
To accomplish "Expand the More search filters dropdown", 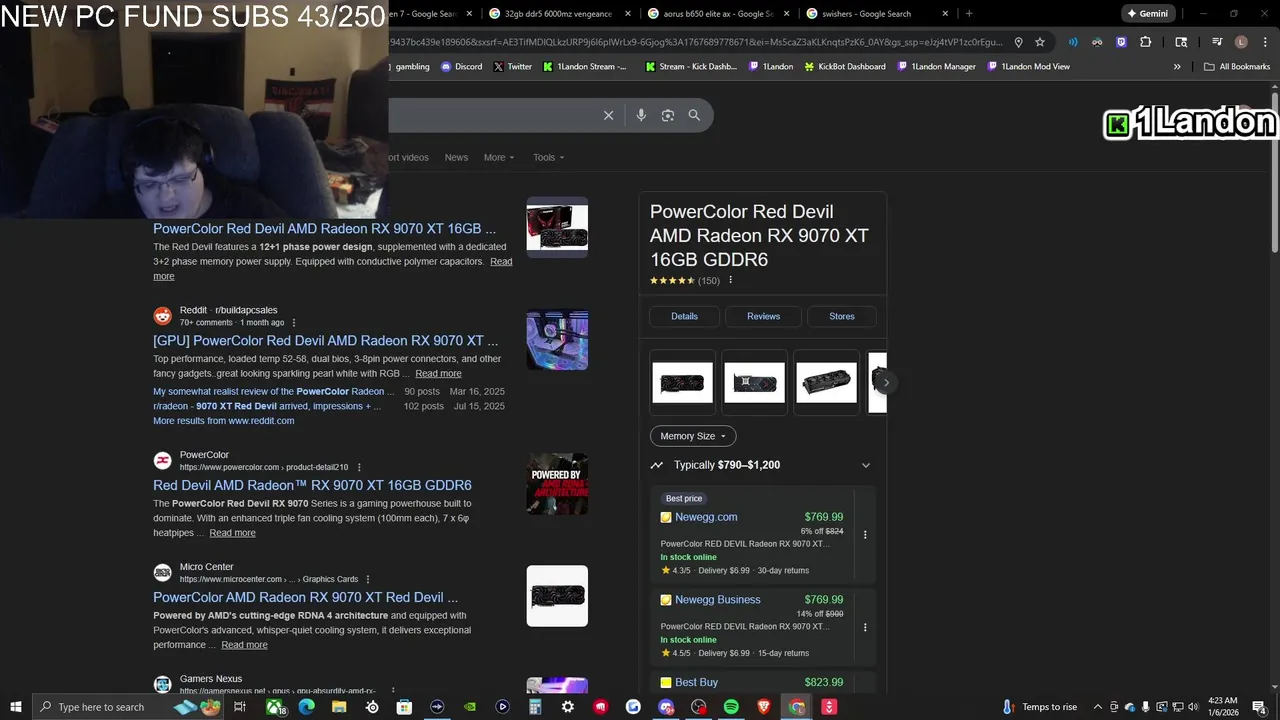I will [x=499, y=157].
